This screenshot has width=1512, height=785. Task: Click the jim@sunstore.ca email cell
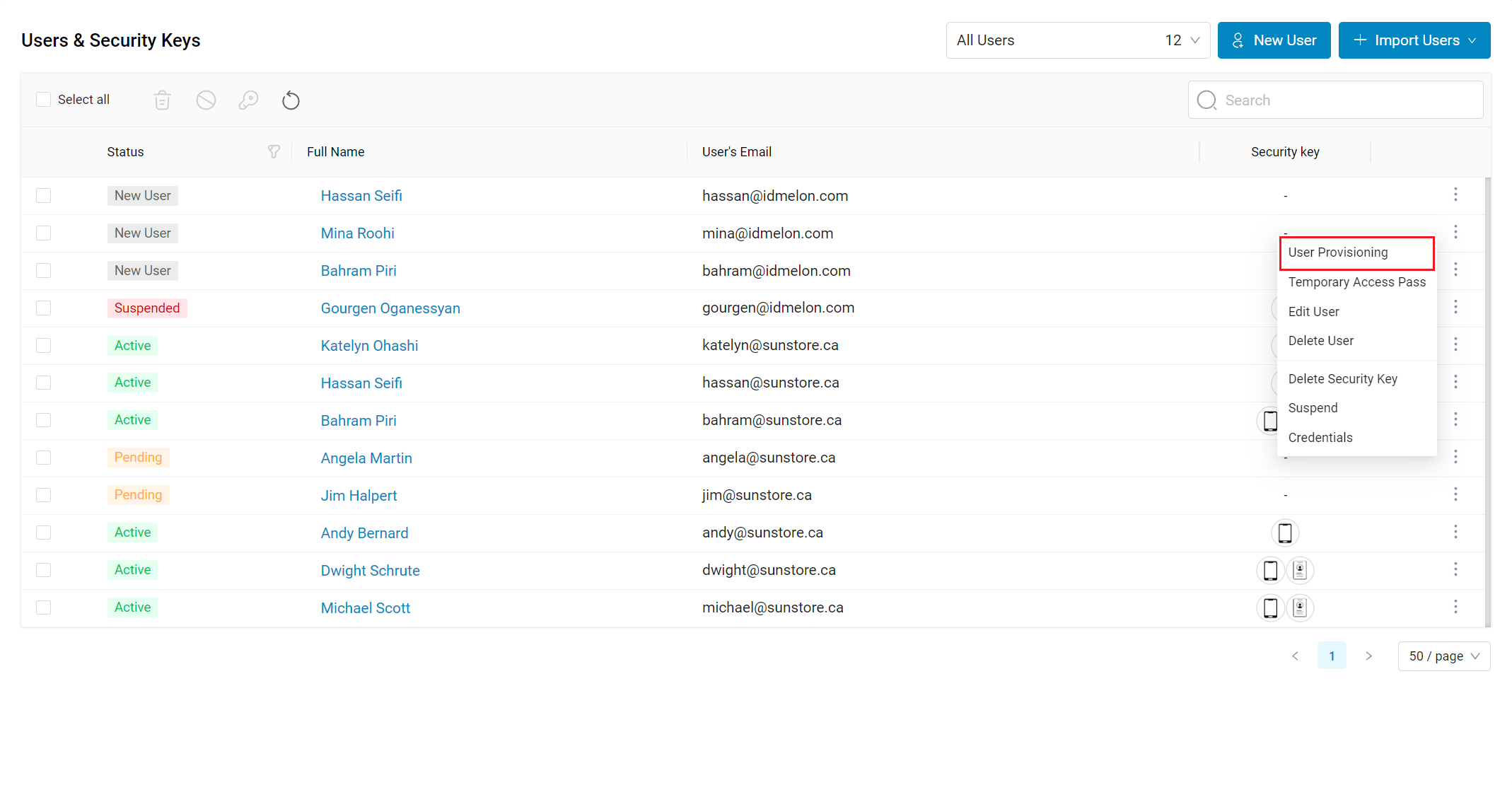(x=757, y=495)
